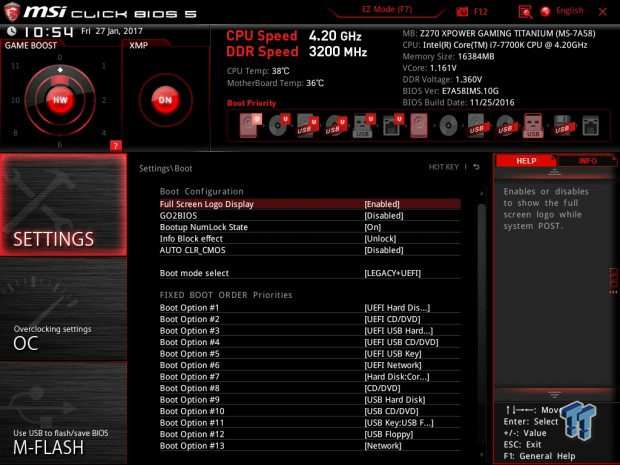Screen dimensions: 620x465
Task: Click the scroll down arrow of settings list
Action: coord(481,456)
